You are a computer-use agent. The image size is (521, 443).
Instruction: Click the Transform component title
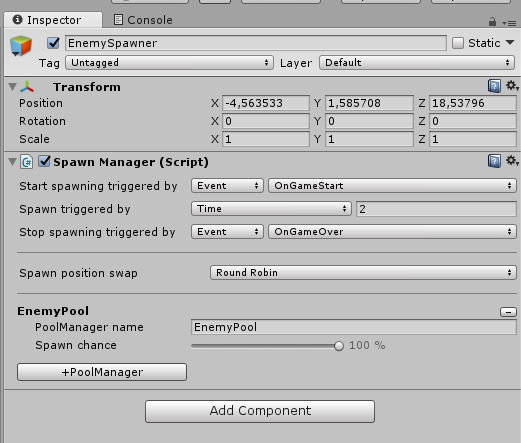click(x=87, y=87)
